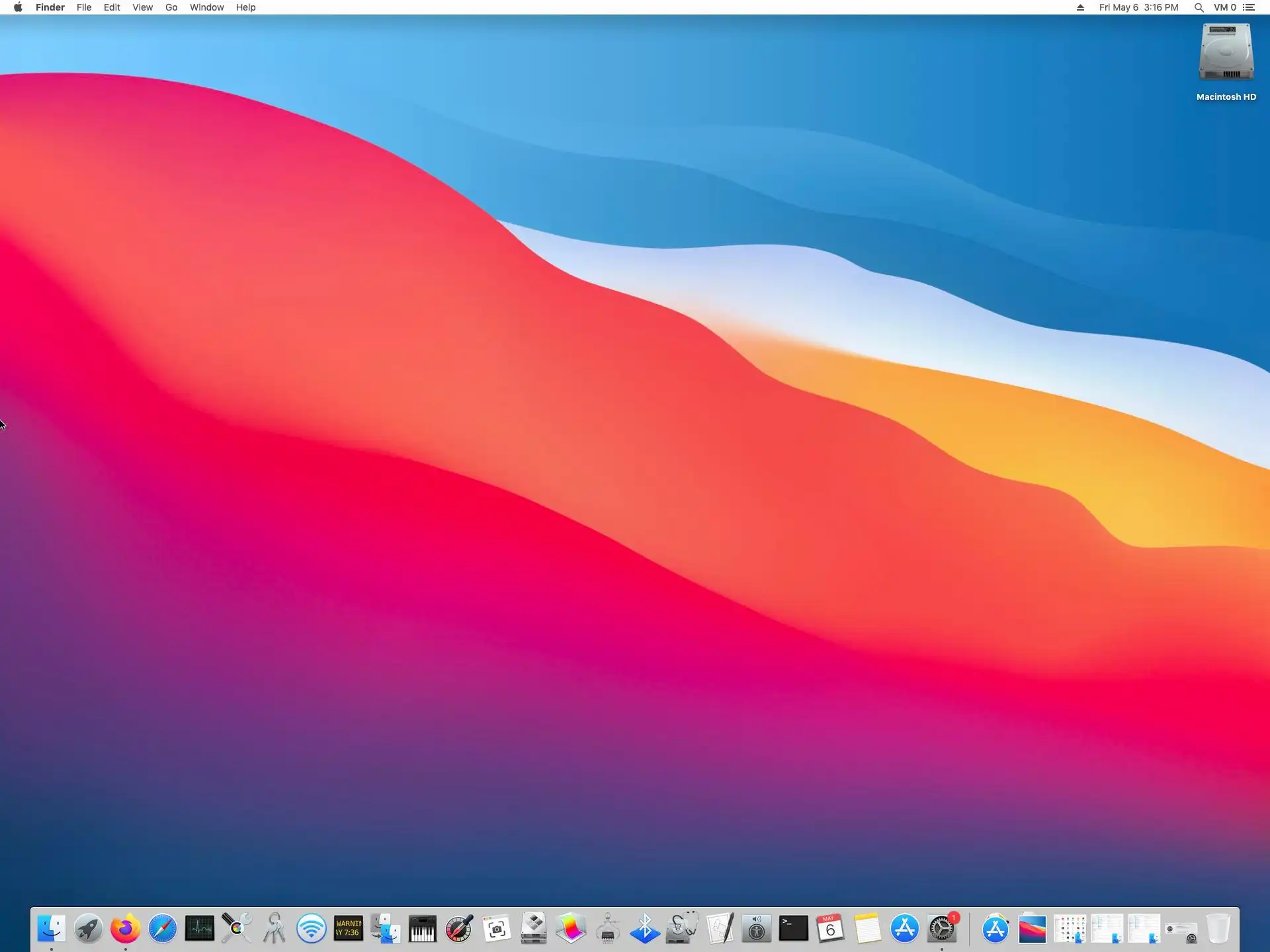The image size is (1270, 952).
Task: Open Bluetooth File Exchange icon
Action: pyautogui.click(x=644, y=929)
